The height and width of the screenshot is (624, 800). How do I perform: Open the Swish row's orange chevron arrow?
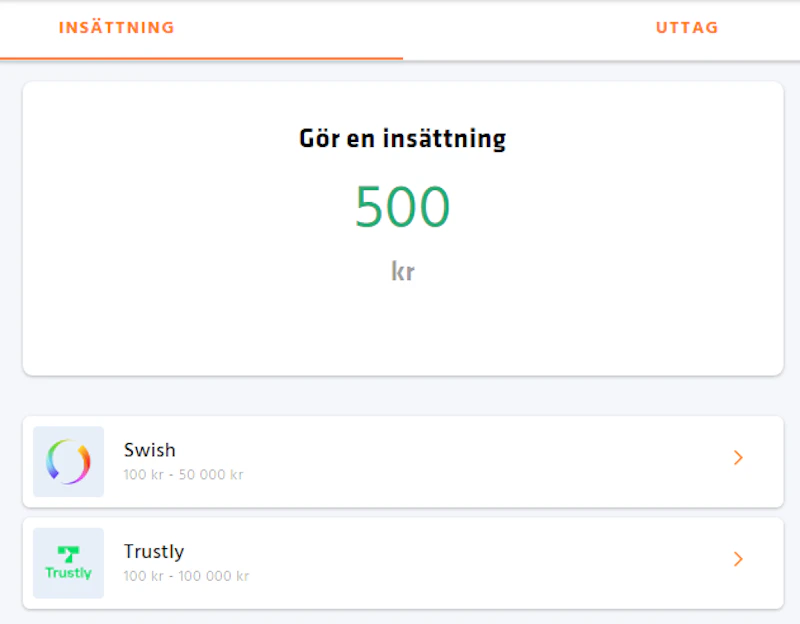738,458
